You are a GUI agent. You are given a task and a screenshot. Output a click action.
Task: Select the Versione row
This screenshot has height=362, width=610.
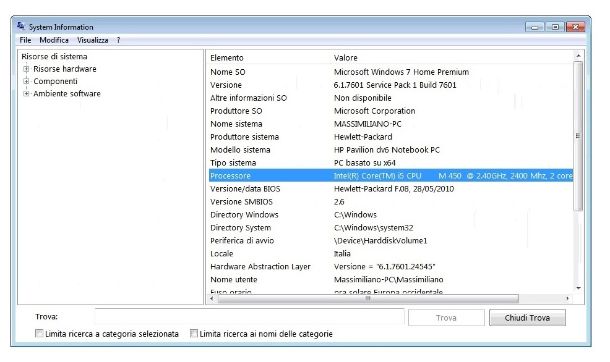[x=391, y=85]
